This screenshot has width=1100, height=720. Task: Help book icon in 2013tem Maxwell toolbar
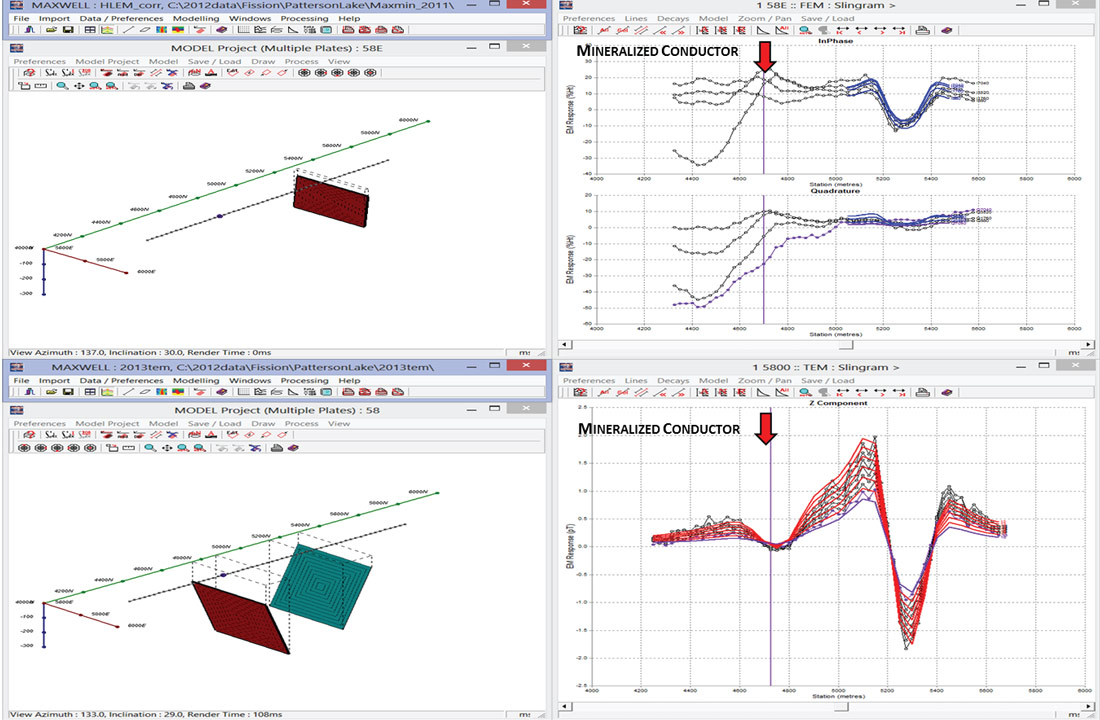[222, 392]
